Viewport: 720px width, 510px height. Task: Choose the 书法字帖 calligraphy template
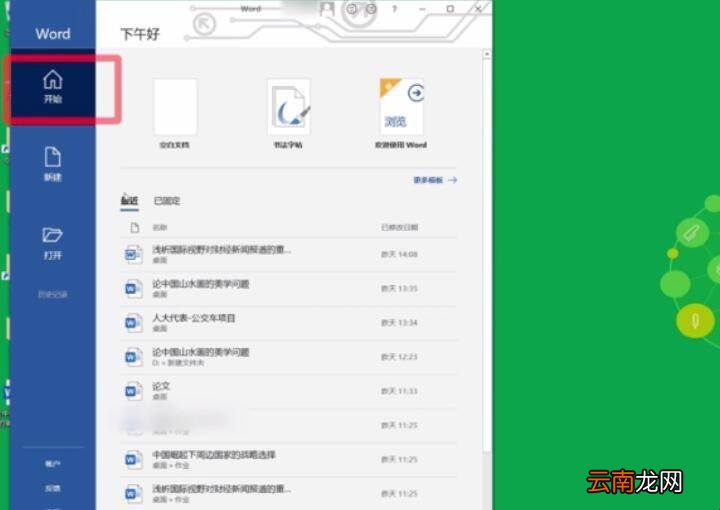coord(288,114)
